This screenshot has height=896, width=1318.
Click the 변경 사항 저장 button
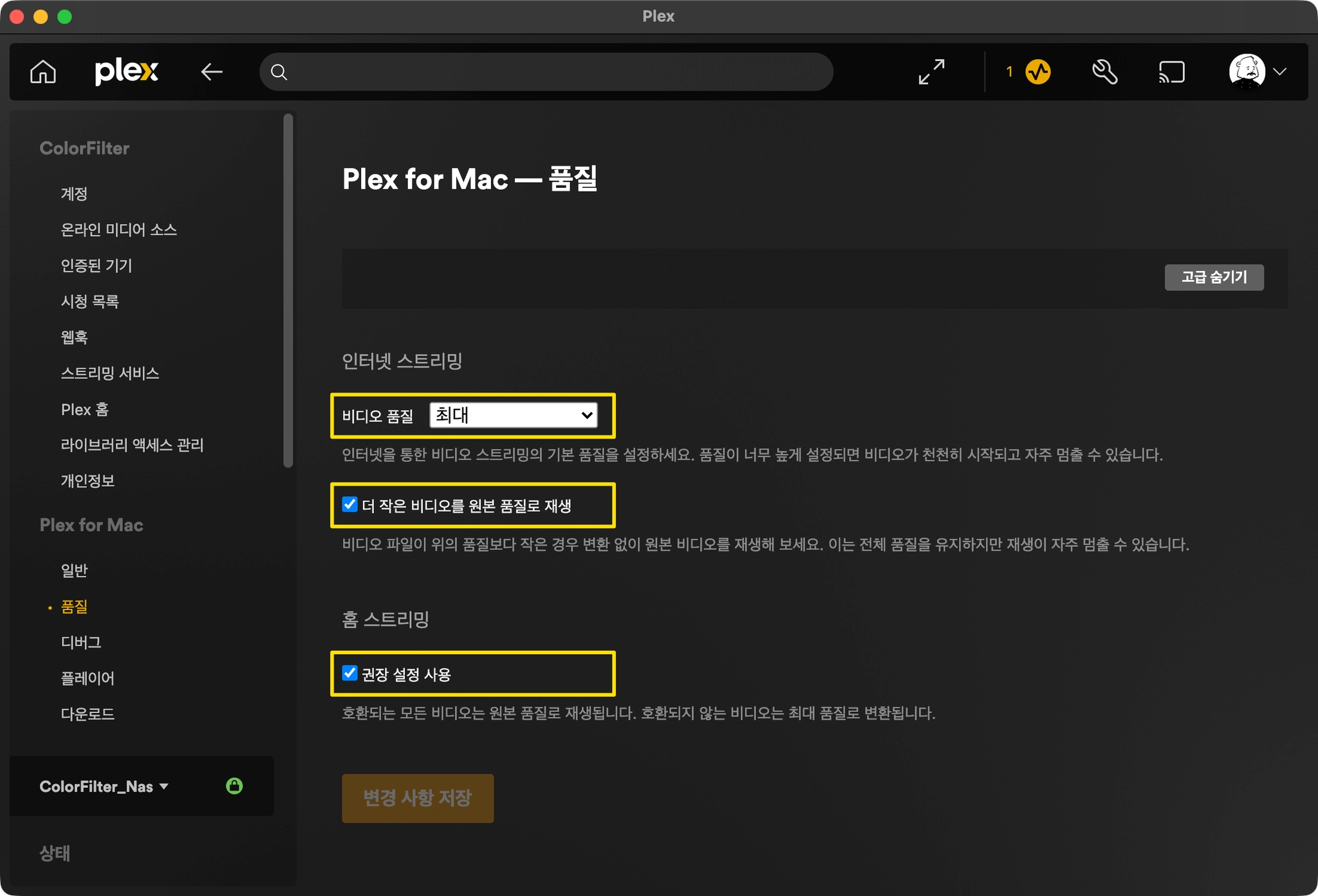click(x=418, y=798)
